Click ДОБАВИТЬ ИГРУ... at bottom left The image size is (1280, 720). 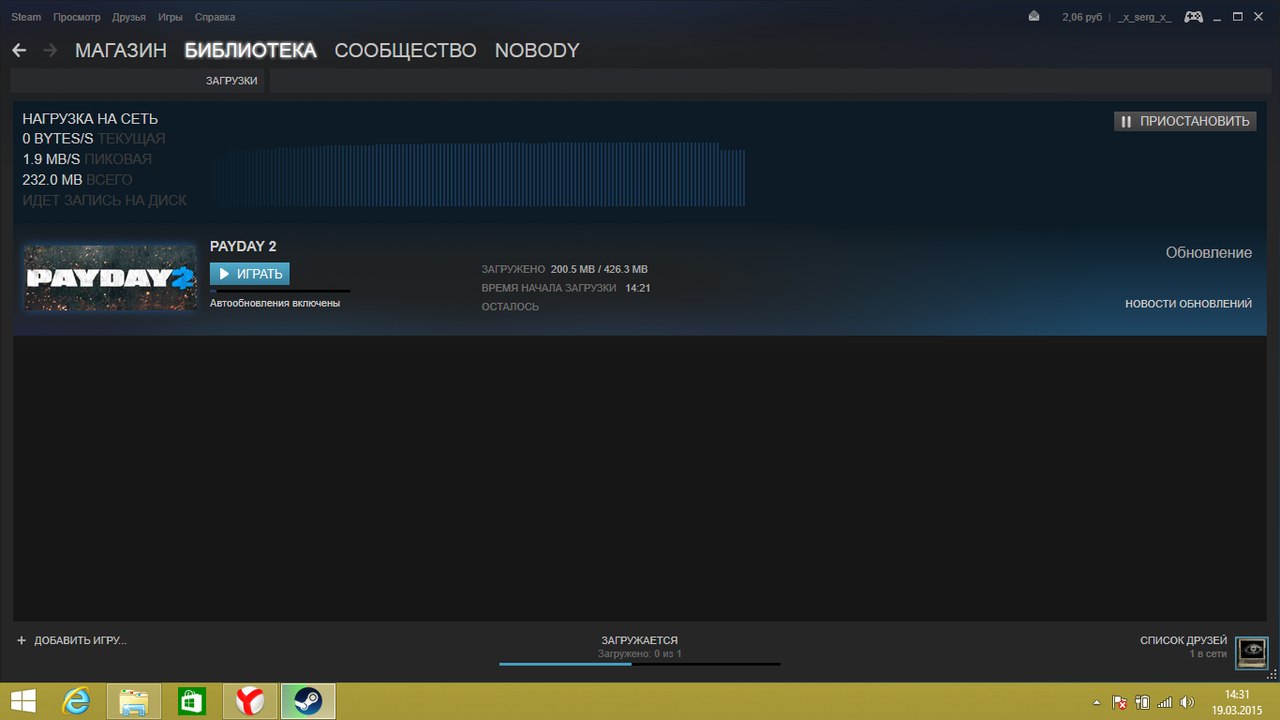80,640
